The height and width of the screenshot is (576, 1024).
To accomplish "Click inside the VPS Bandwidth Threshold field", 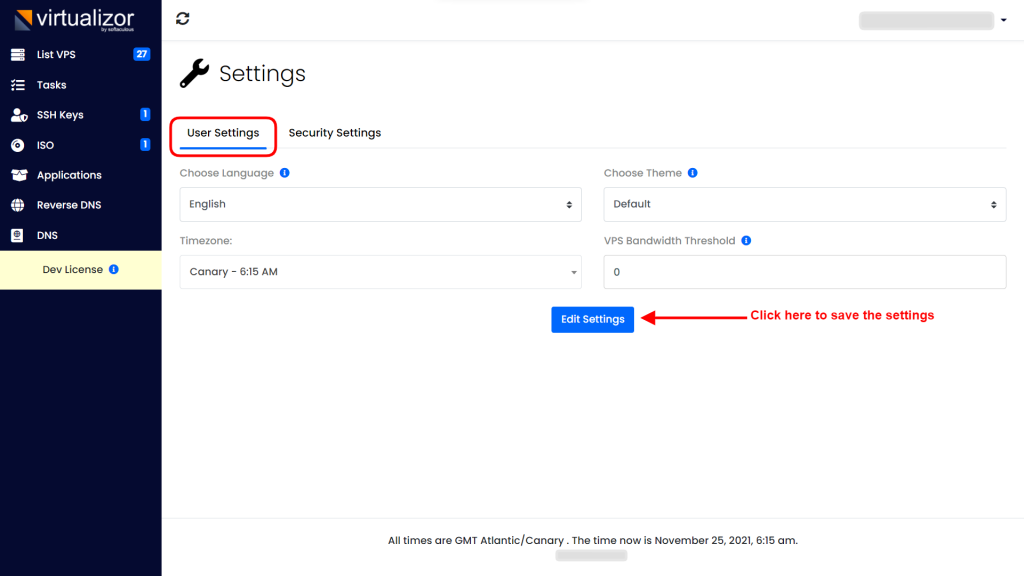I will (804, 271).
